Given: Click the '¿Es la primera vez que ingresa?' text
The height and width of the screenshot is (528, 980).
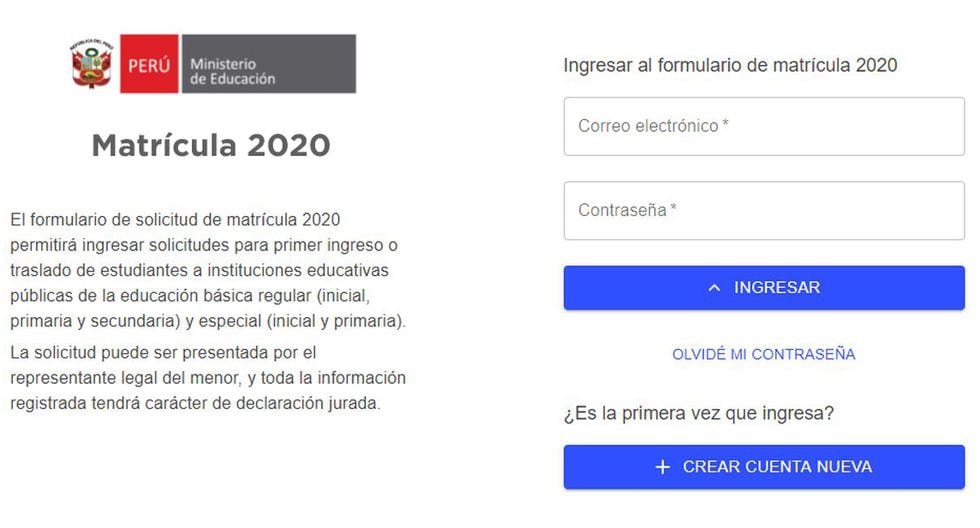Looking at the screenshot, I should coord(699,413).
